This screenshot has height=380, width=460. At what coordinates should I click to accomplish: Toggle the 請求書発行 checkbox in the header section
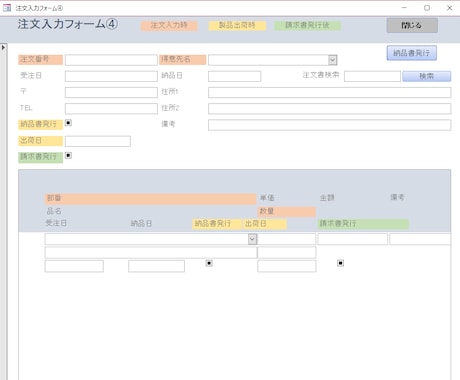(x=68, y=155)
